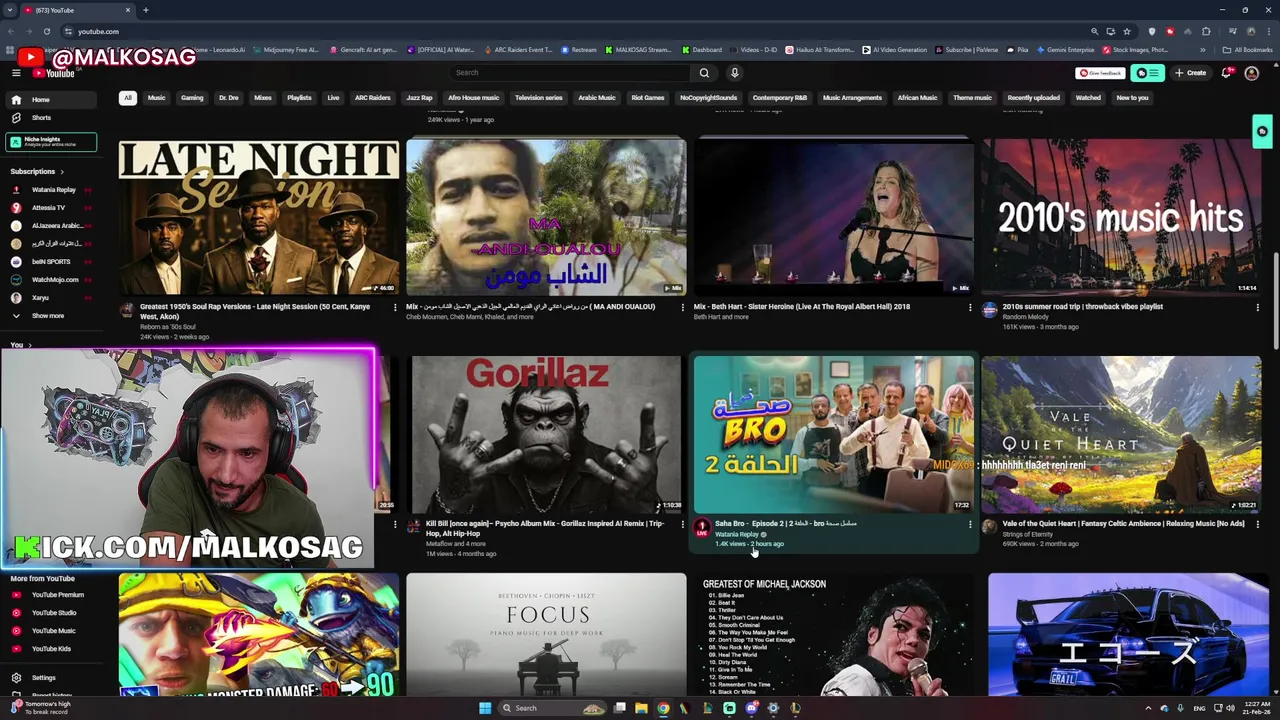
Task: Open the Random Melody channel avatar
Action: click(x=989, y=311)
